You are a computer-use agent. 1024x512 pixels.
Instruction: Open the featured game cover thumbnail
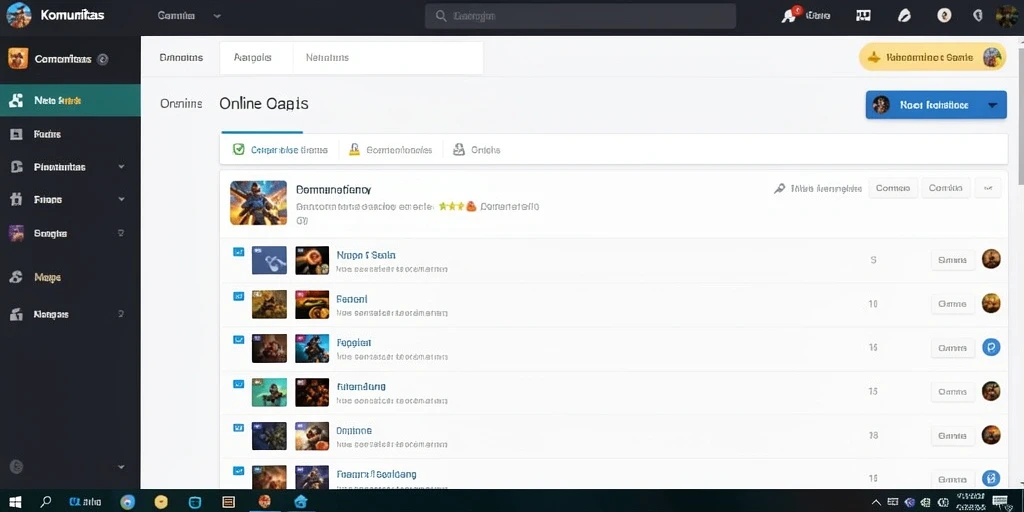[259, 202]
